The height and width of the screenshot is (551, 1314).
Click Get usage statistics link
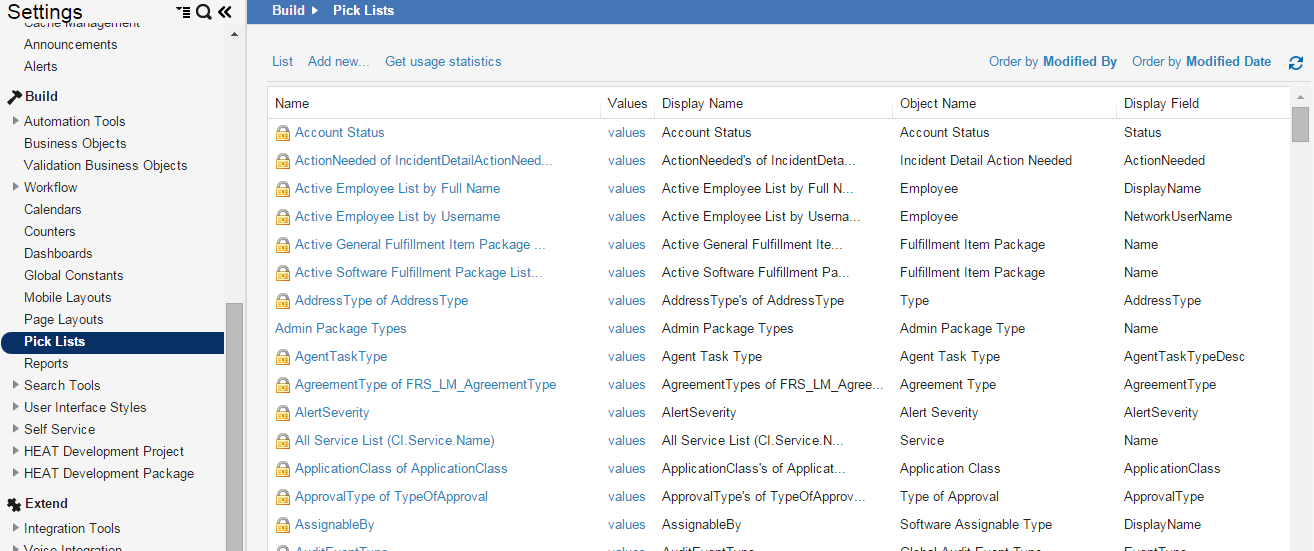pos(443,62)
